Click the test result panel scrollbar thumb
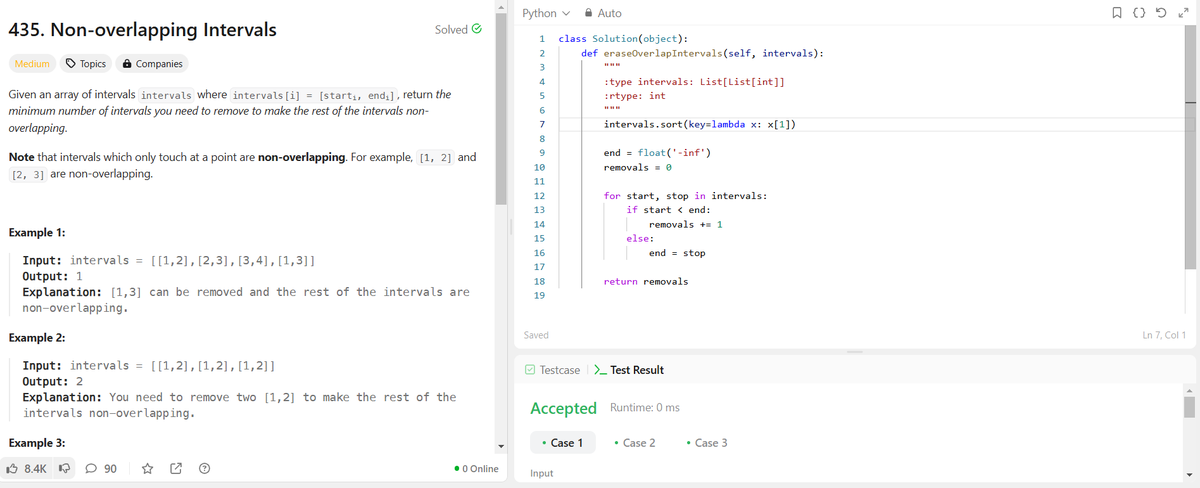Screen dimensions: 1200x488 [1189, 407]
